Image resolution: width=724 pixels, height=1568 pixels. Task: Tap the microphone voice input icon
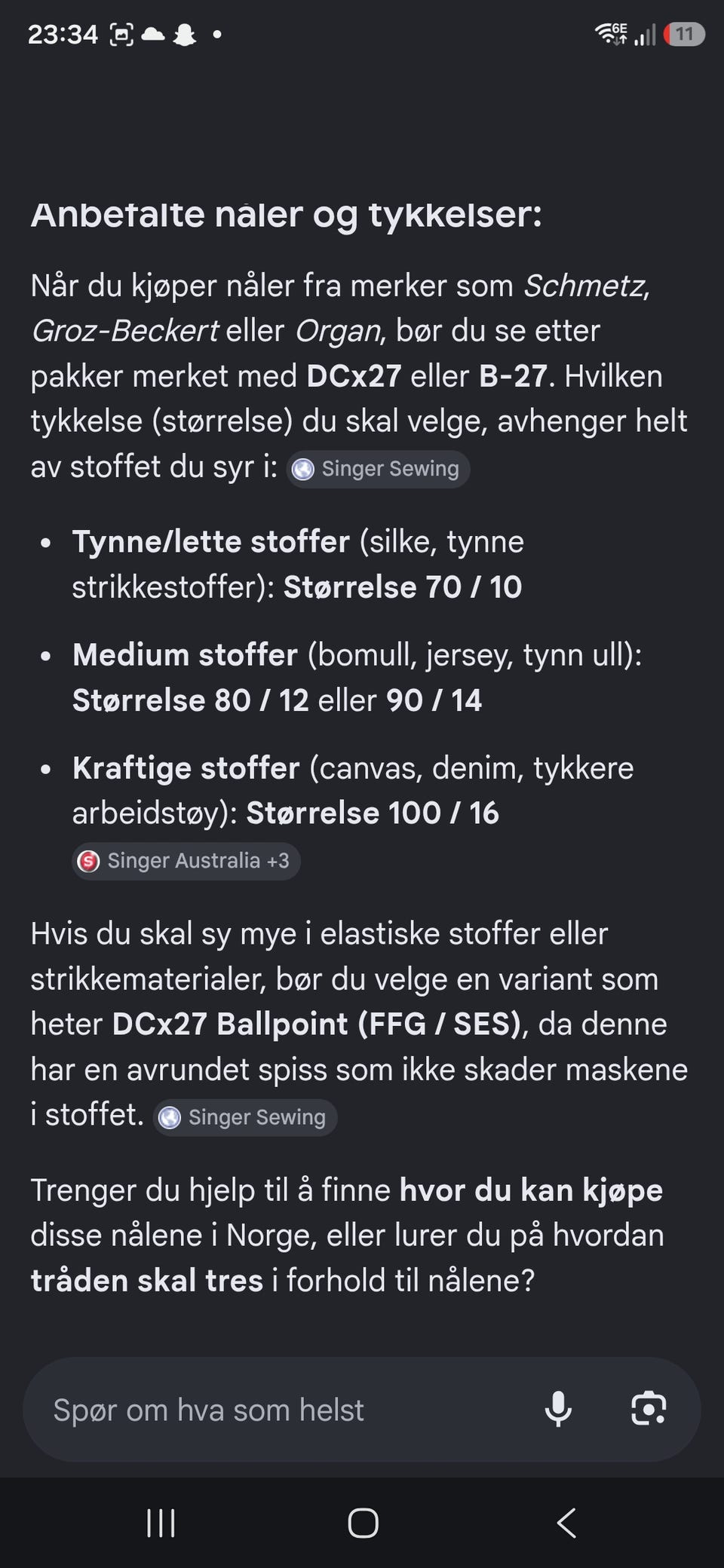pyautogui.click(x=558, y=1409)
